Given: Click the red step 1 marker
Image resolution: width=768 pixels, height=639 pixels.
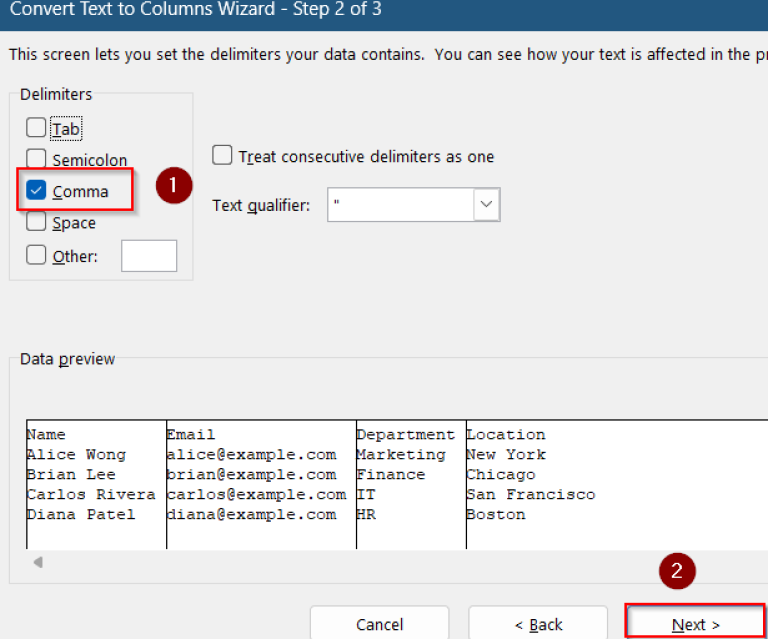Looking at the screenshot, I should click(174, 186).
